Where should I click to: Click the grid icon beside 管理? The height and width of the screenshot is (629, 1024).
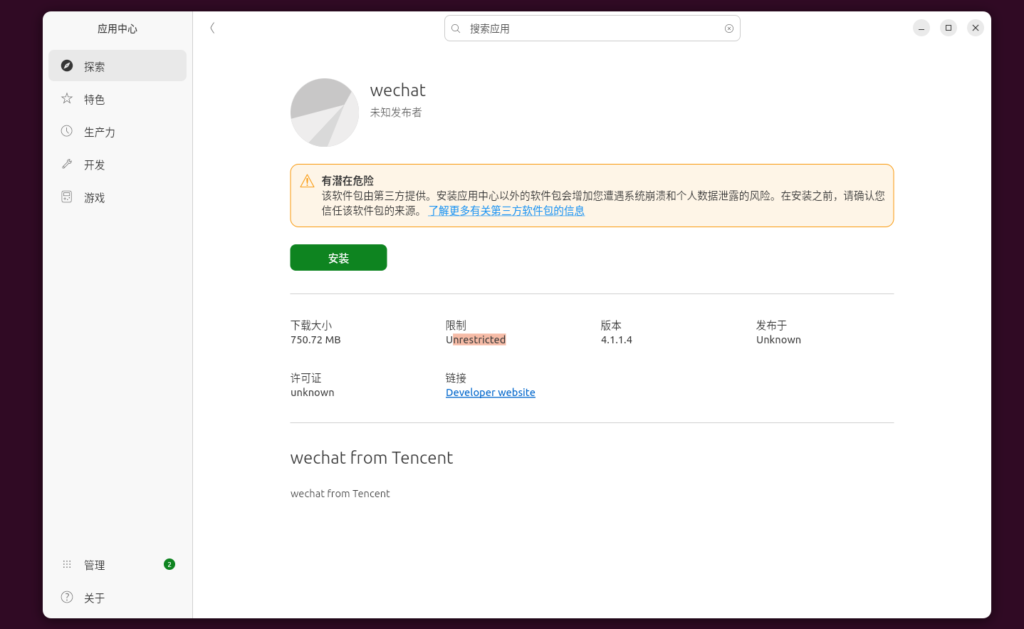point(67,564)
